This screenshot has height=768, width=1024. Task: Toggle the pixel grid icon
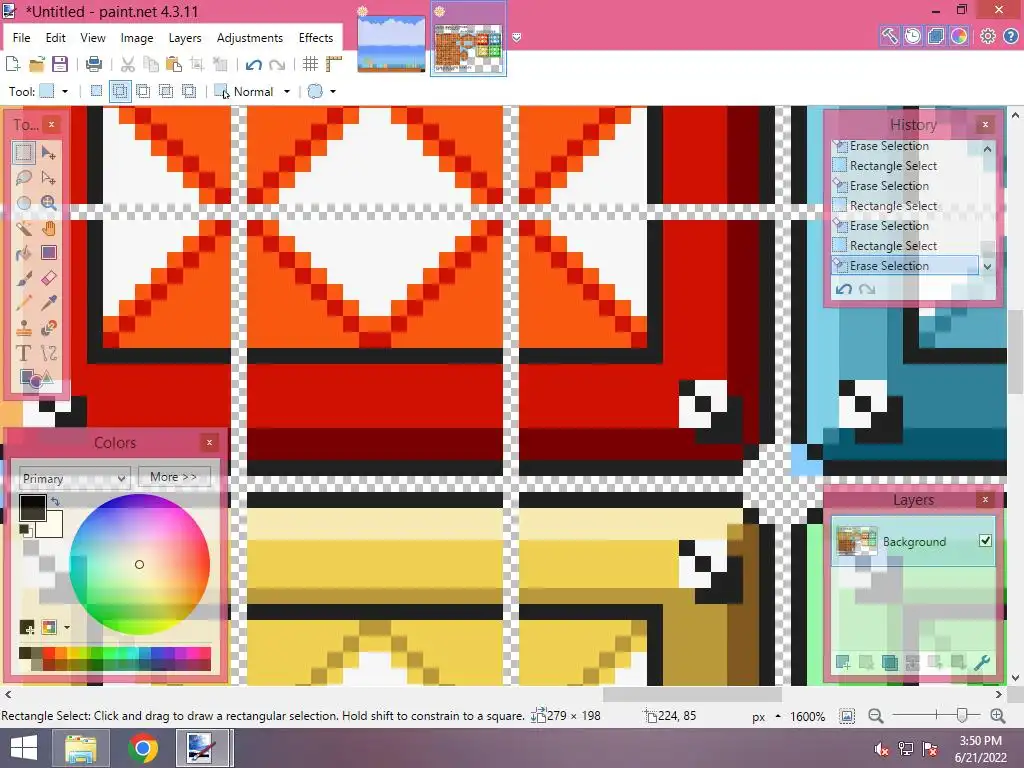coord(310,64)
